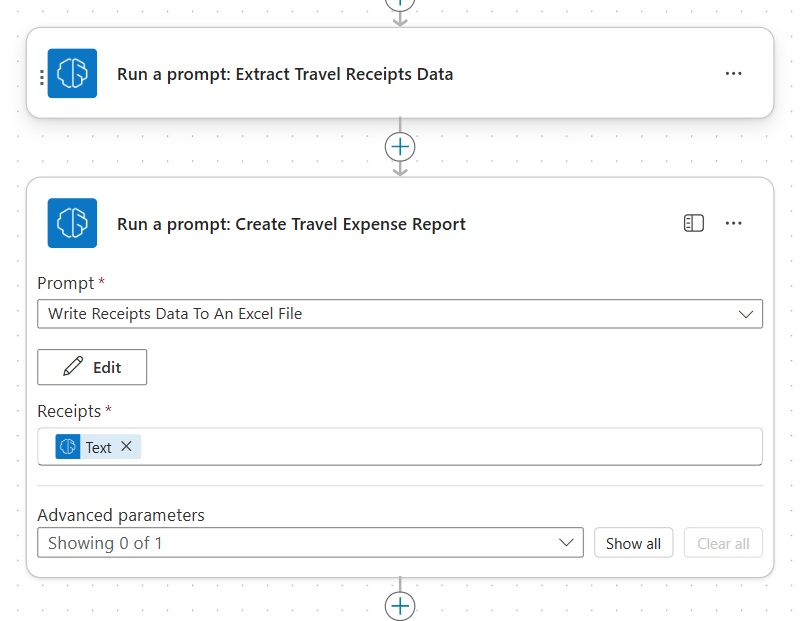
Task: Select the 'Run a prompt: Create Travel Expense Report' title
Action: pyautogui.click(x=291, y=224)
